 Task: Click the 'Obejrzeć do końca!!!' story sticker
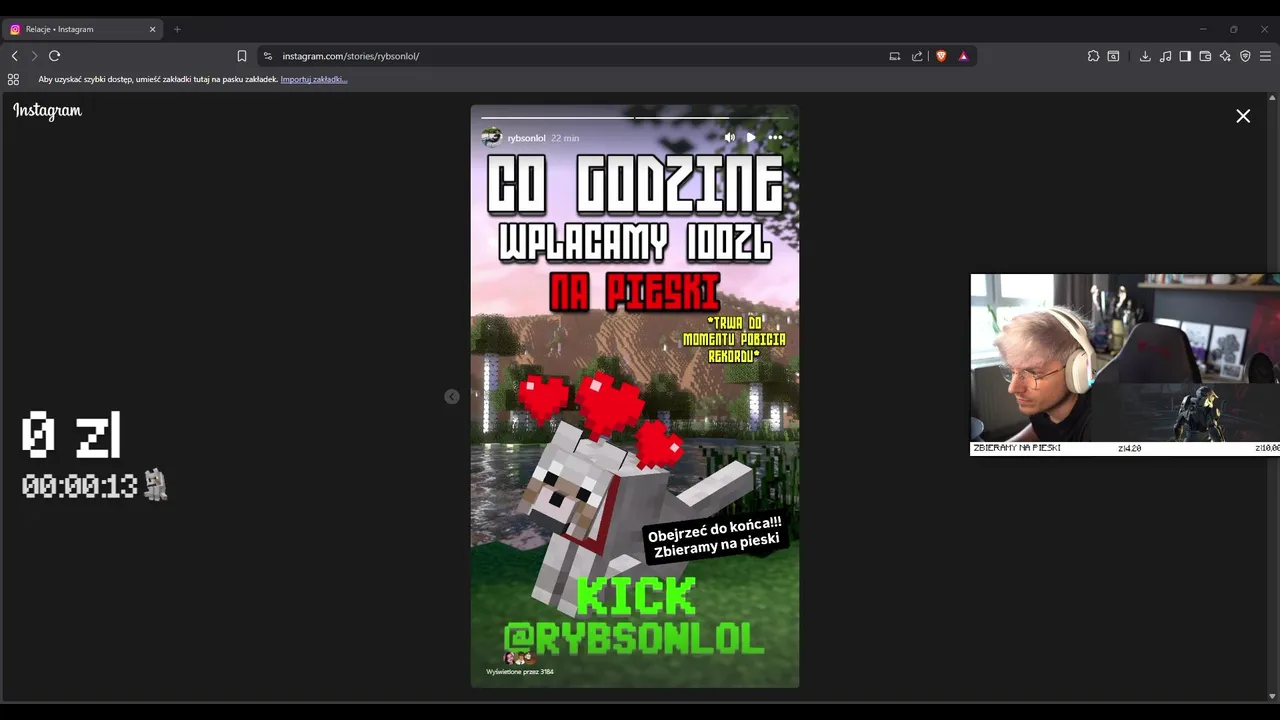[x=715, y=539]
